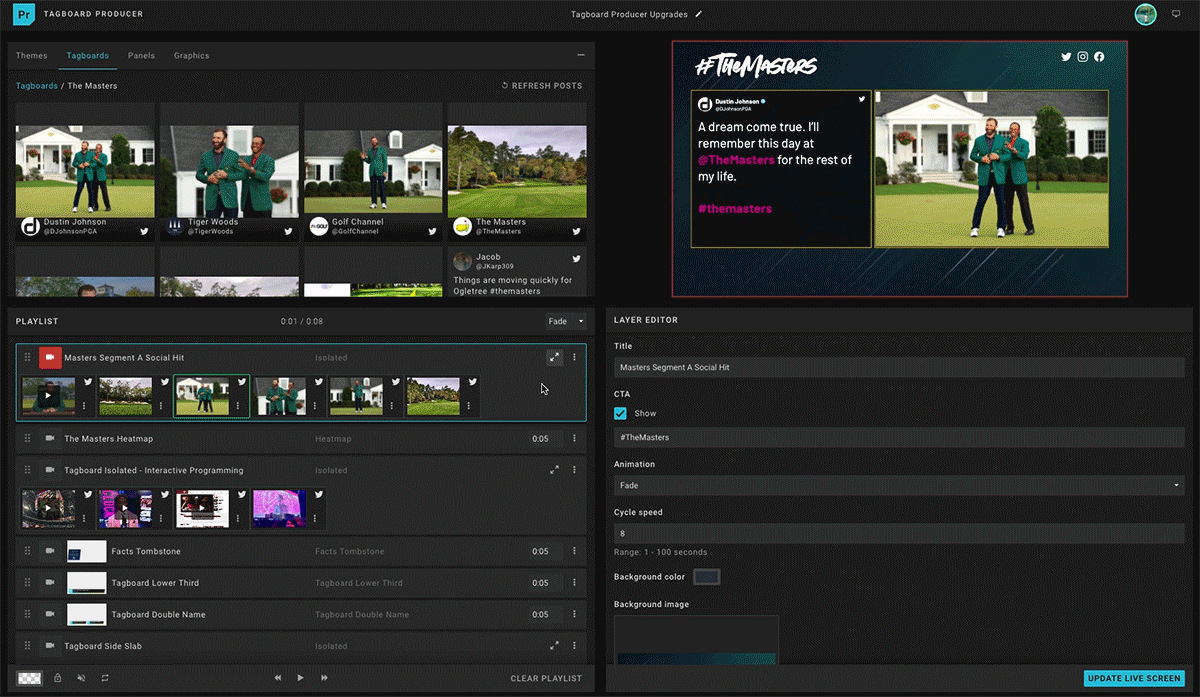The height and width of the screenshot is (697, 1200).
Task: Go to the Graphics tab
Action: (191, 56)
